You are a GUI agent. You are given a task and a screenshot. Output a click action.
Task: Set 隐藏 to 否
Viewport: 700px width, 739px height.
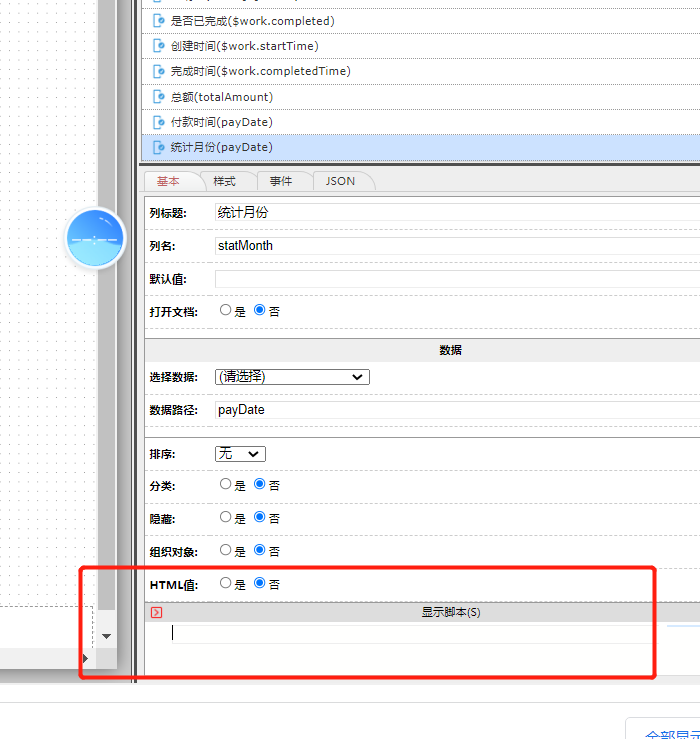[x=259, y=517]
